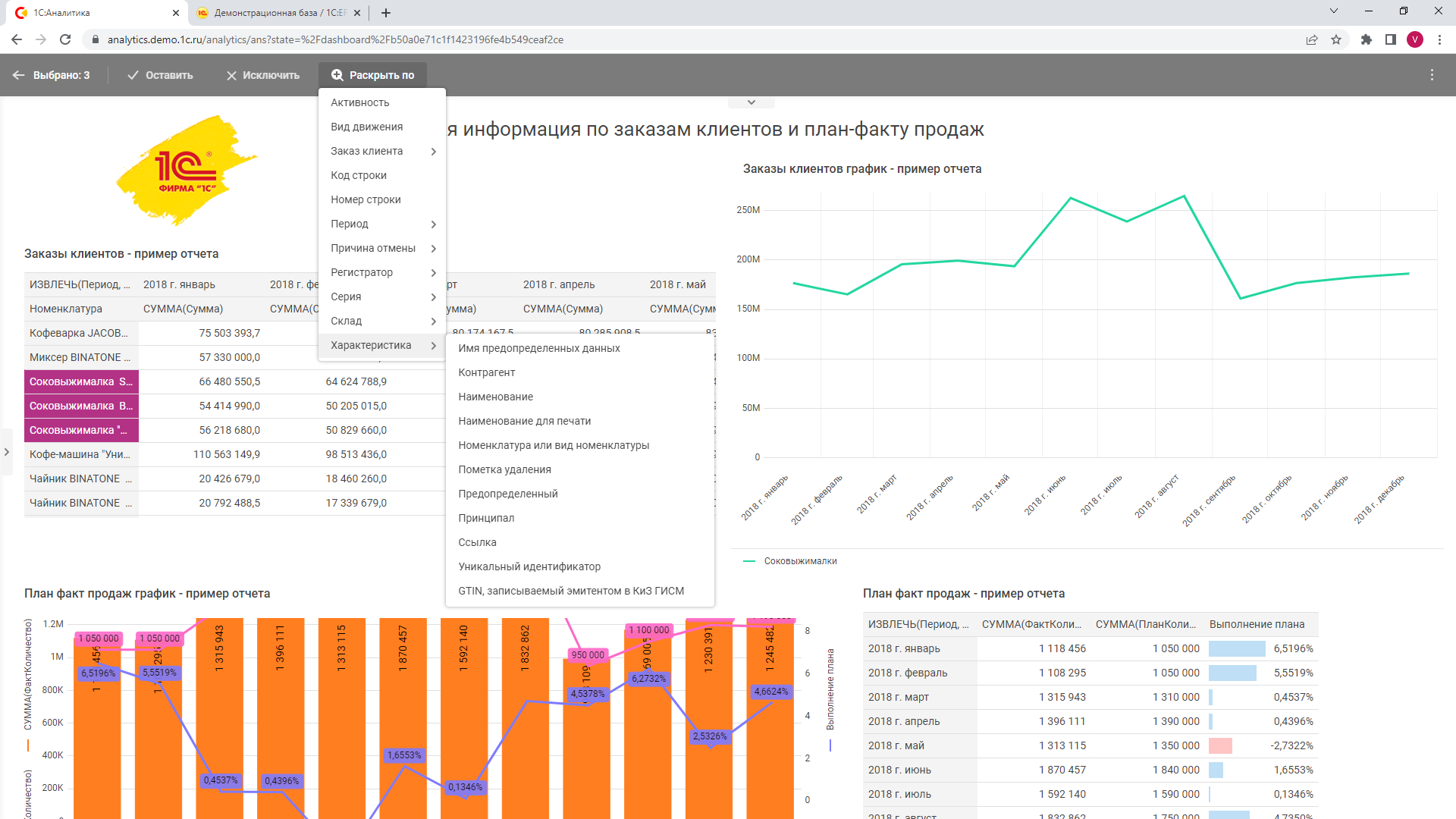Image resolution: width=1456 pixels, height=819 pixels.
Task: Choose Номер строки menu entry
Action: click(382, 199)
